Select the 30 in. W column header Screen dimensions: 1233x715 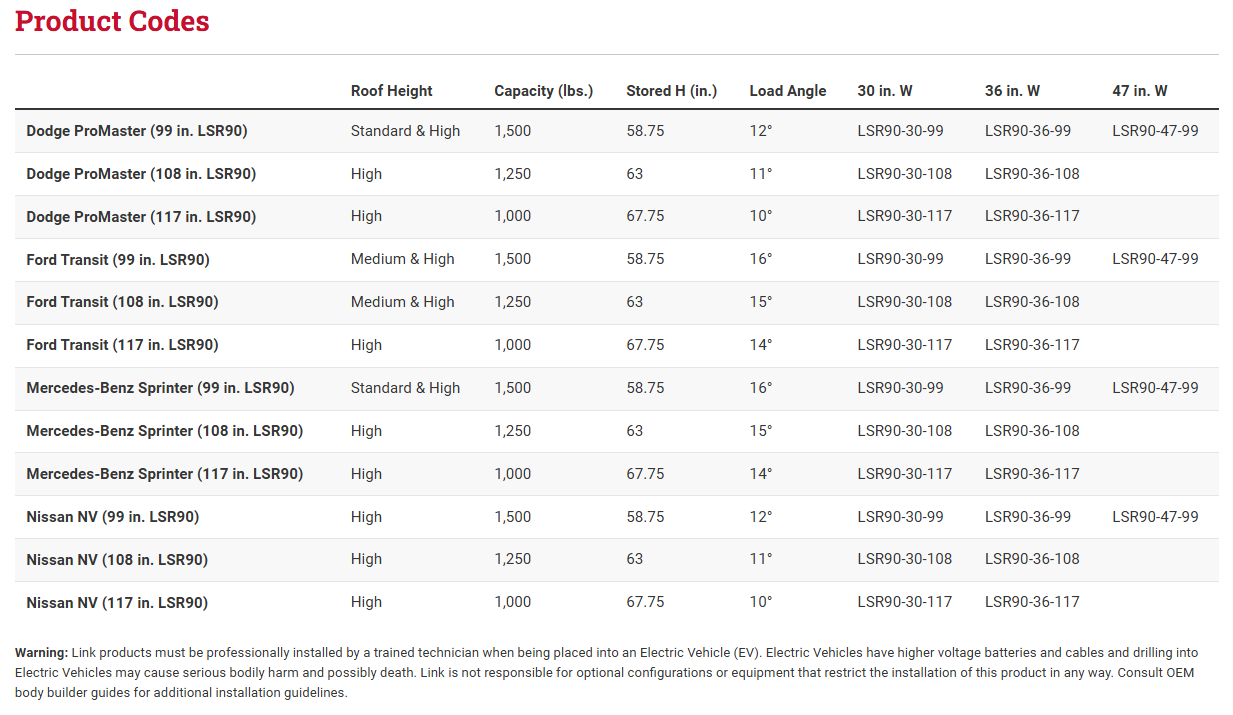click(x=885, y=91)
